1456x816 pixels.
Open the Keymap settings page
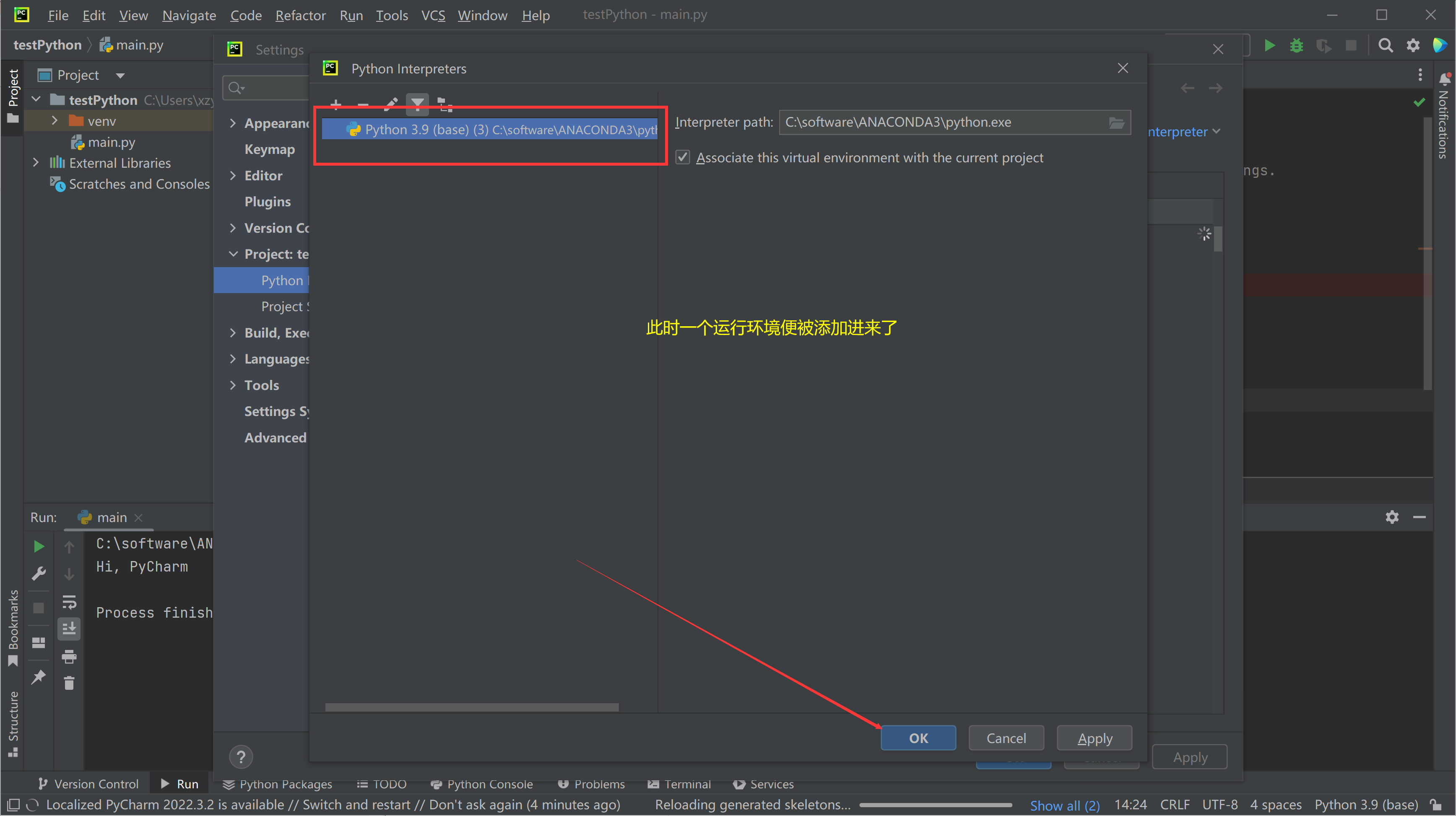tap(270, 149)
